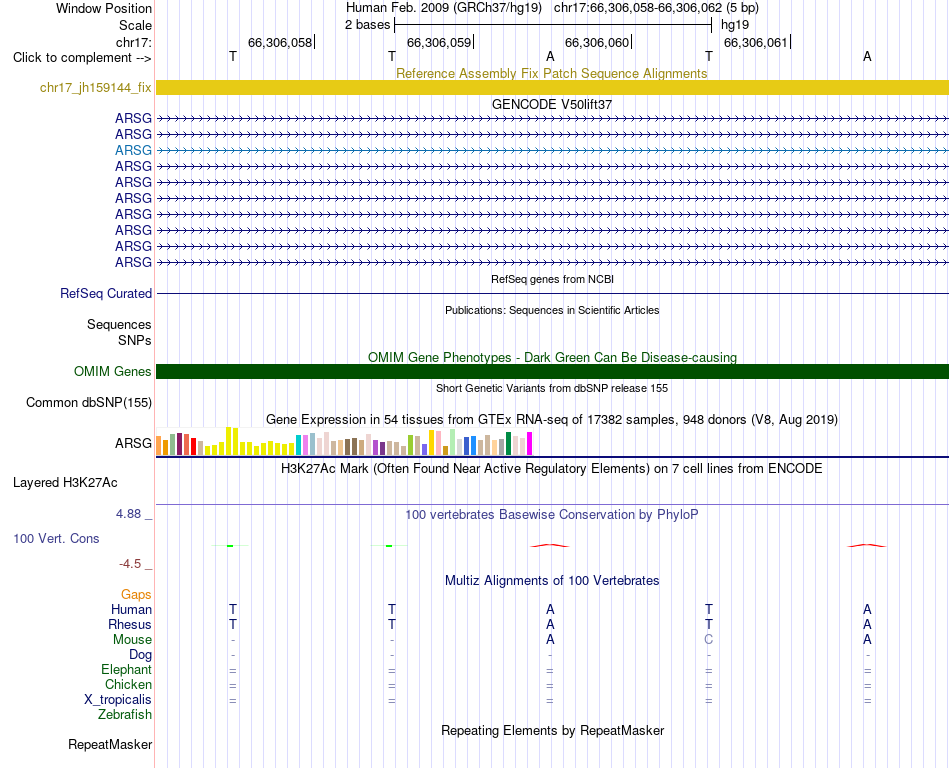
Task: Open the RefSeq genes from NCBI title
Action: tap(552, 279)
